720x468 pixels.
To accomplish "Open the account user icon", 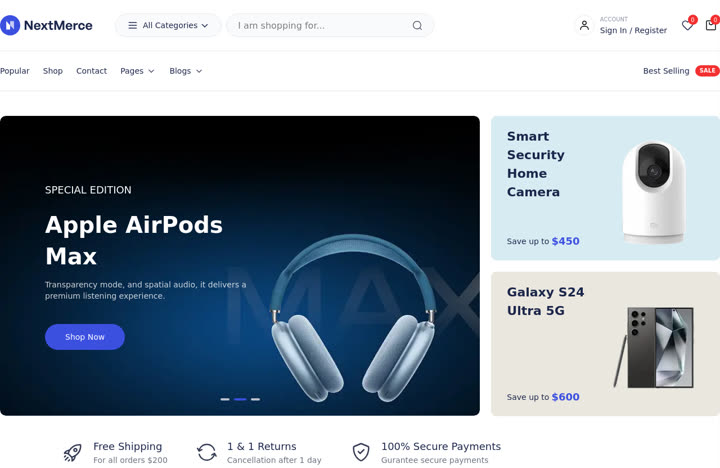I will (x=584, y=25).
